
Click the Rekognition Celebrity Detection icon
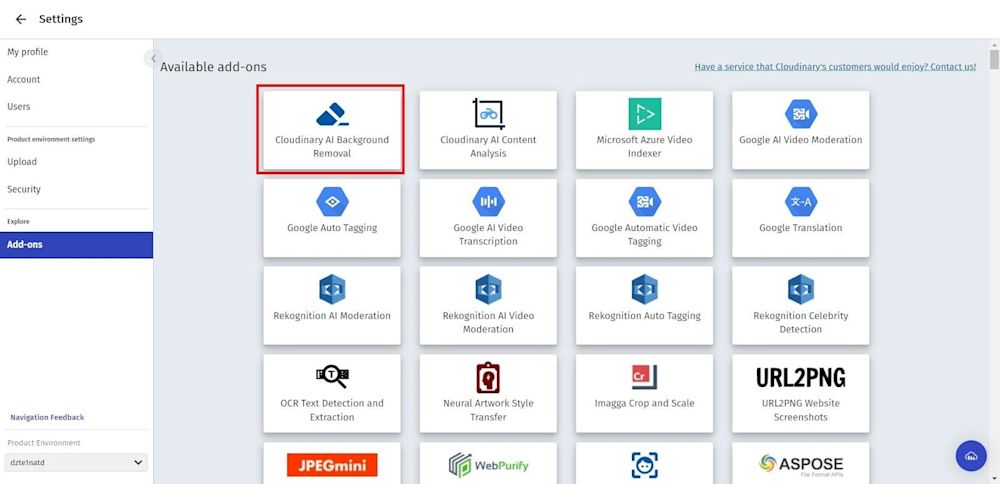(x=801, y=290)
